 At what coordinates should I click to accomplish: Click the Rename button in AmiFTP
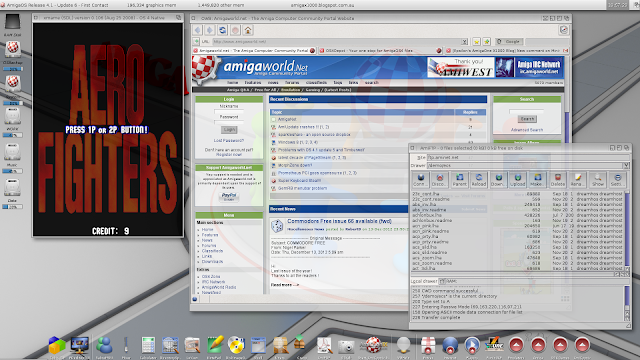pyautogui.click(x=578, y=180)
